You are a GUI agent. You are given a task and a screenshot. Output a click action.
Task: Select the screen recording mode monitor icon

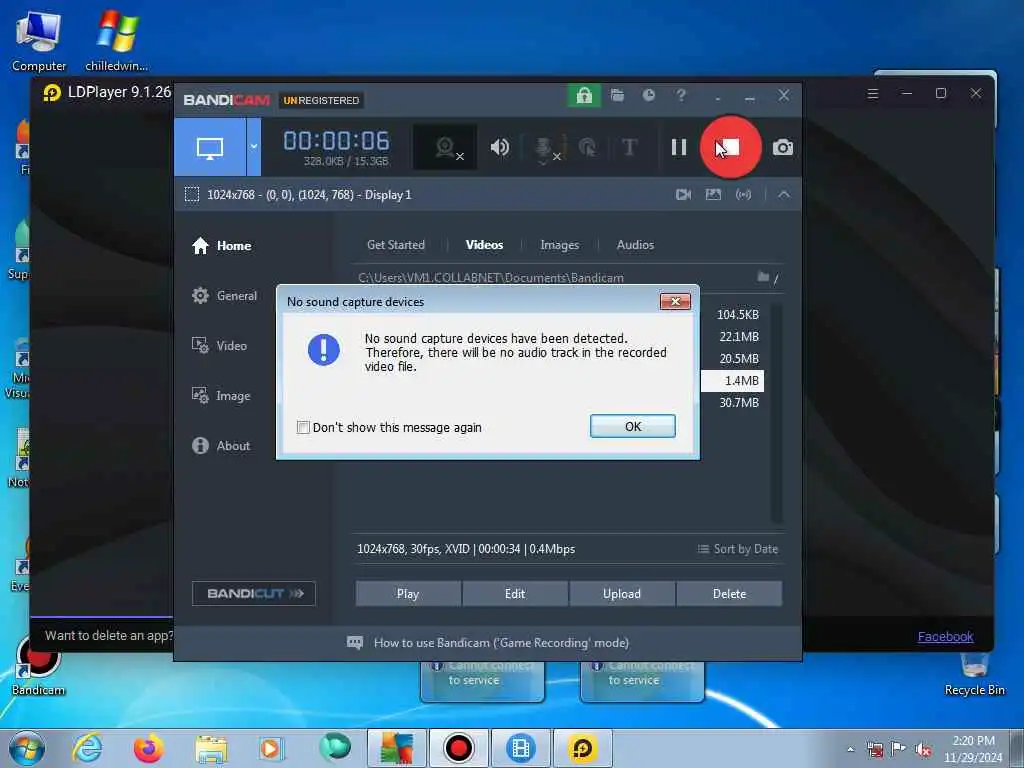210,147
